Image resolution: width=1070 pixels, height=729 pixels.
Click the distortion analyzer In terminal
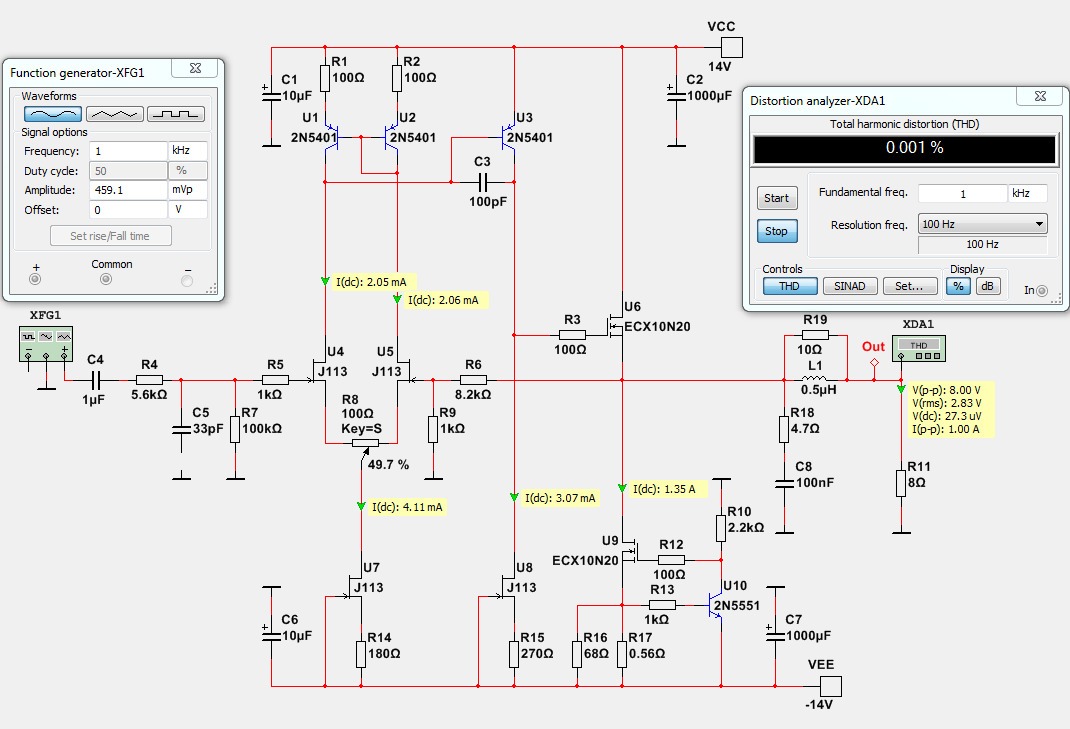point(1042,291)
